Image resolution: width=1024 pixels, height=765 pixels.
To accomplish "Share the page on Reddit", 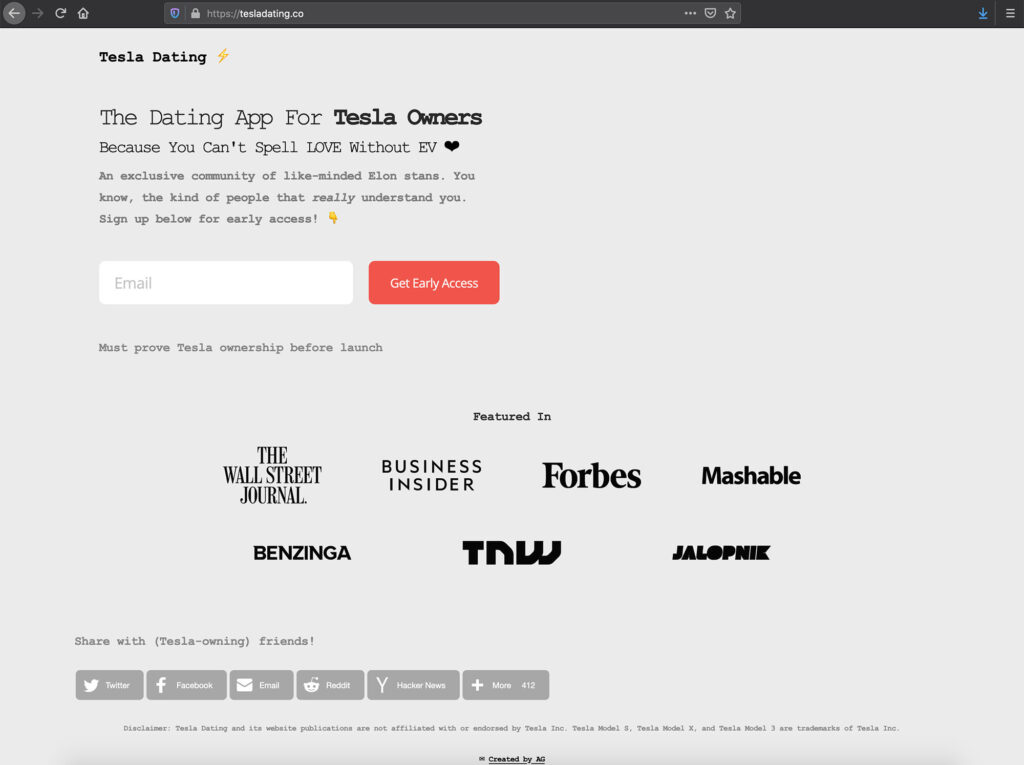I will 330,685.
